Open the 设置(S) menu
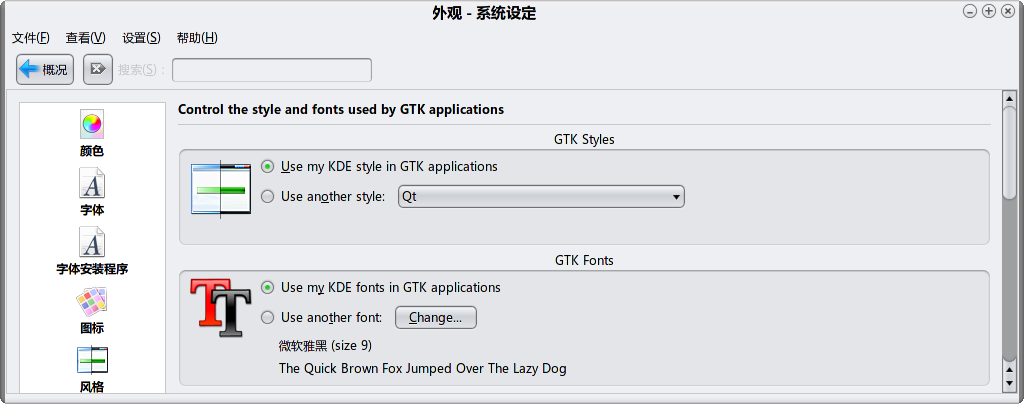The image size is (1024, 404). 141,38
